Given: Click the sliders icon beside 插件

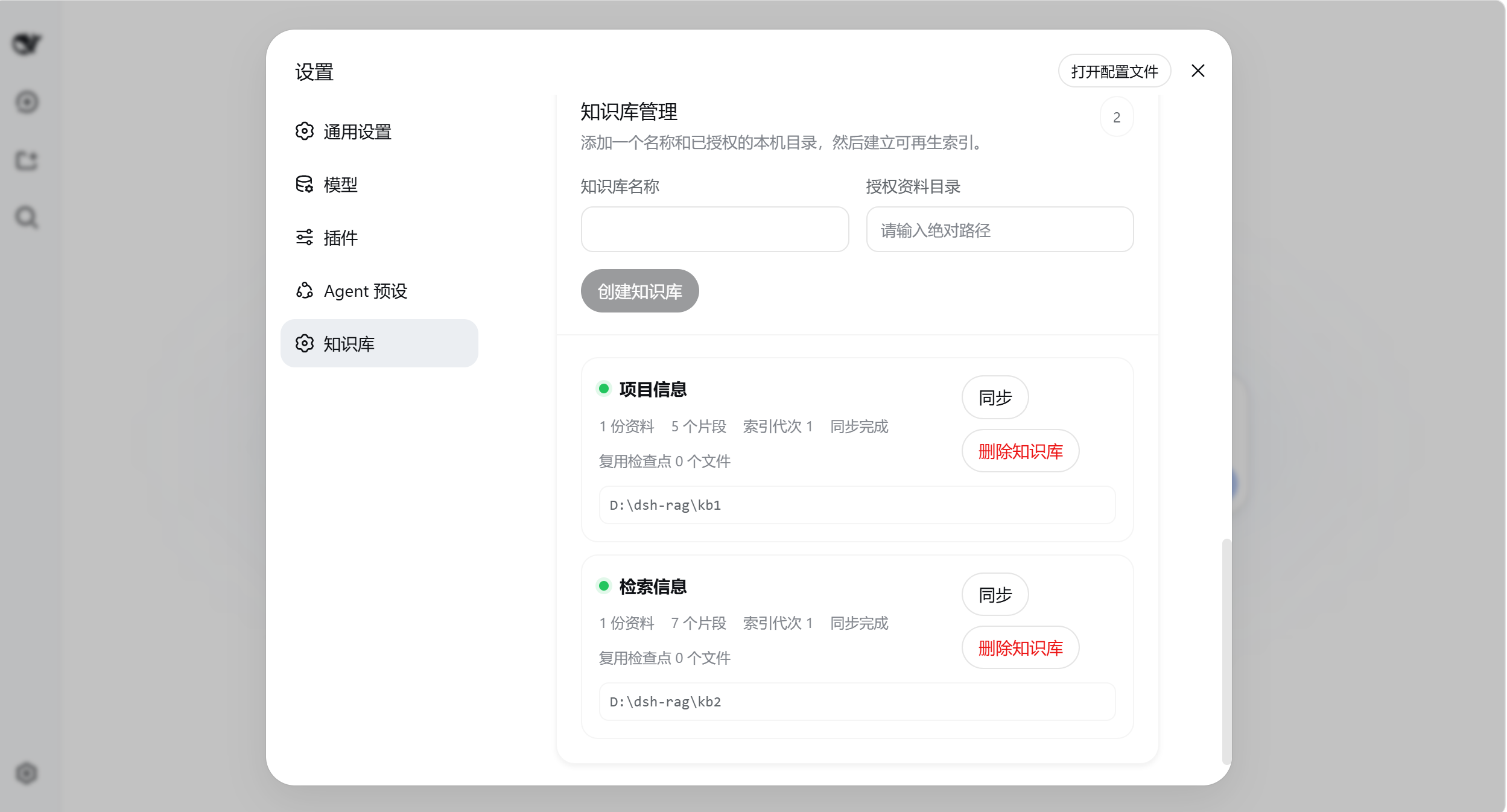Looking at the screenshot, I should [305, 237].
